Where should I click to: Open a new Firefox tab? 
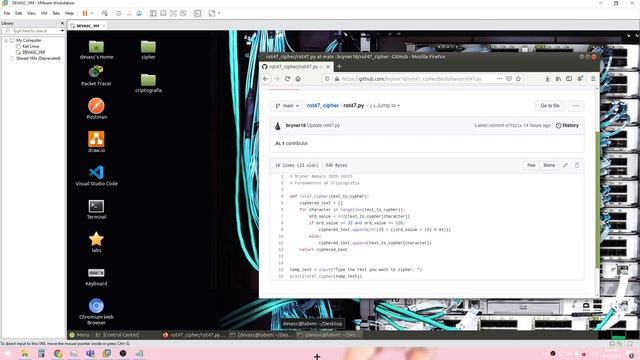pyautogui.click(x=339, y=67)
